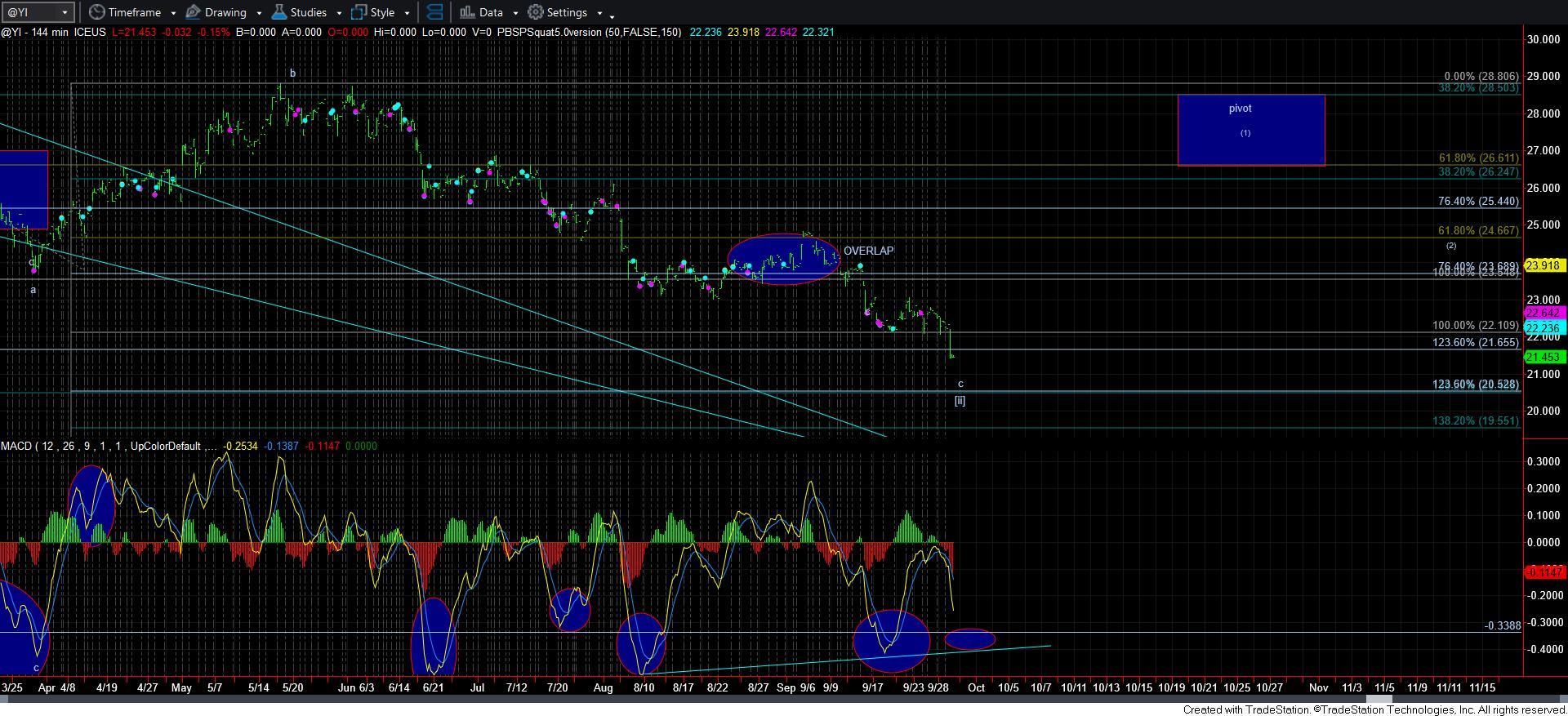This screenshot has height=716, width=1568.
Task: Expand the Studies dropdown arrow
Action: click(338, 13)
